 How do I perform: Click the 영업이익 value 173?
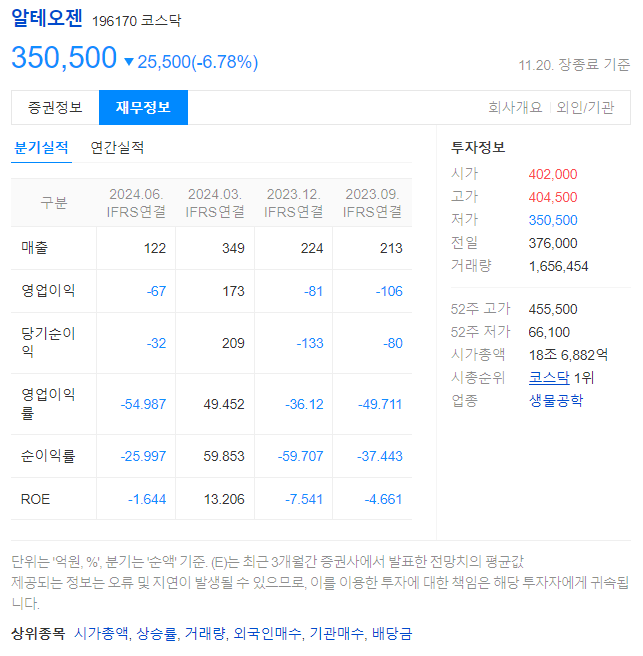point(233,291)
